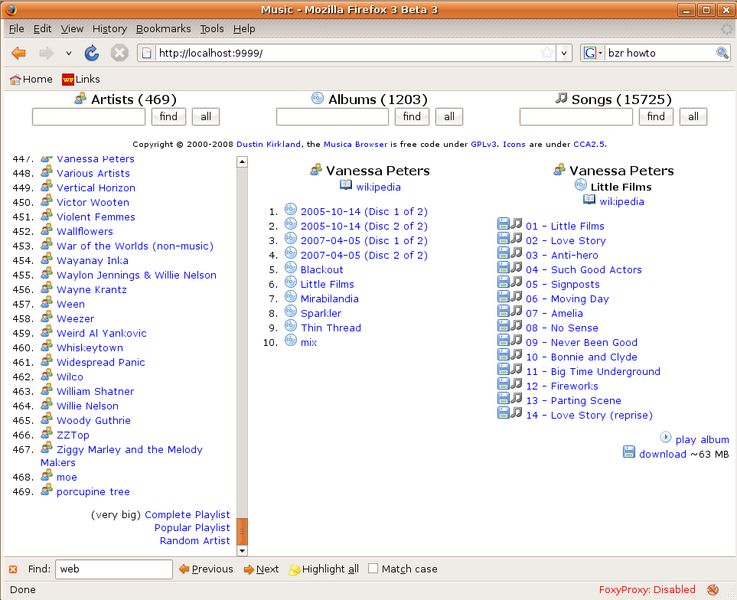737x600 pixels.
Task: Go back with the orange arrow
Action: click(19, 53)
